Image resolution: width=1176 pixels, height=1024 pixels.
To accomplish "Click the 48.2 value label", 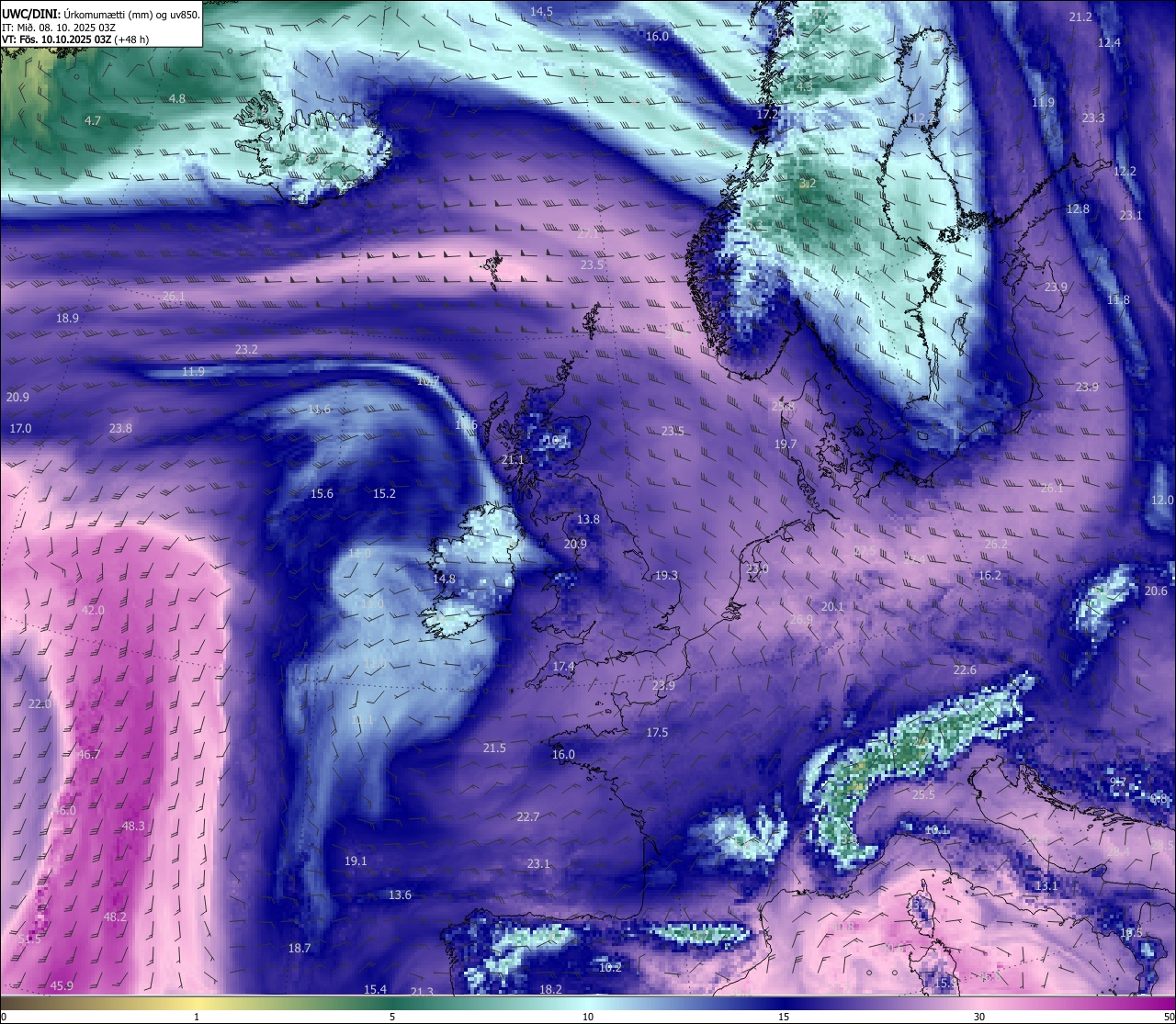I will click(x=115, y=917).
